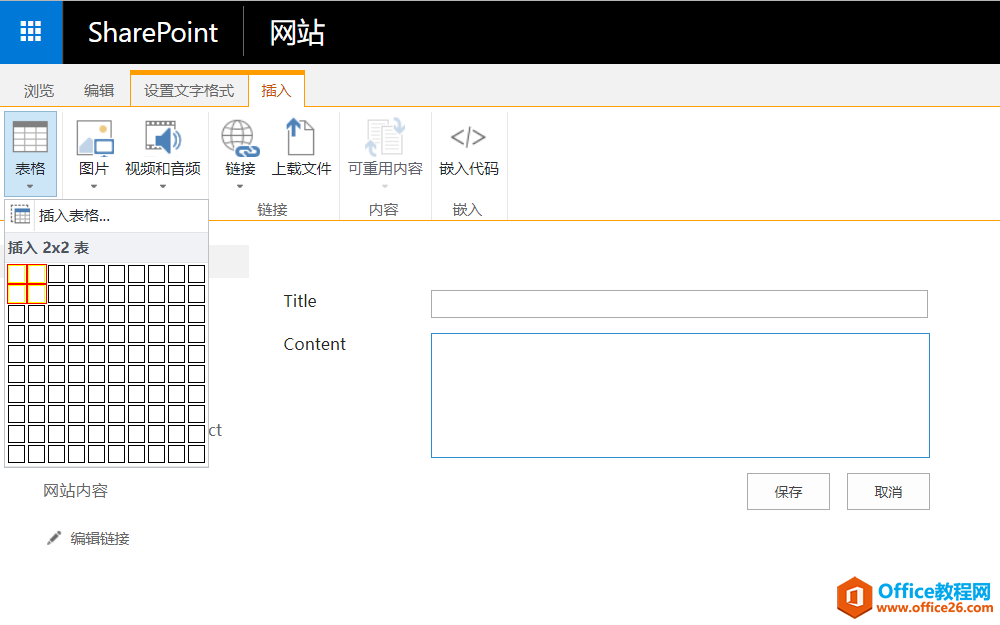Click the 视频和音频 insert icon
Viewport: 1000px width, 625px height.
163,140
